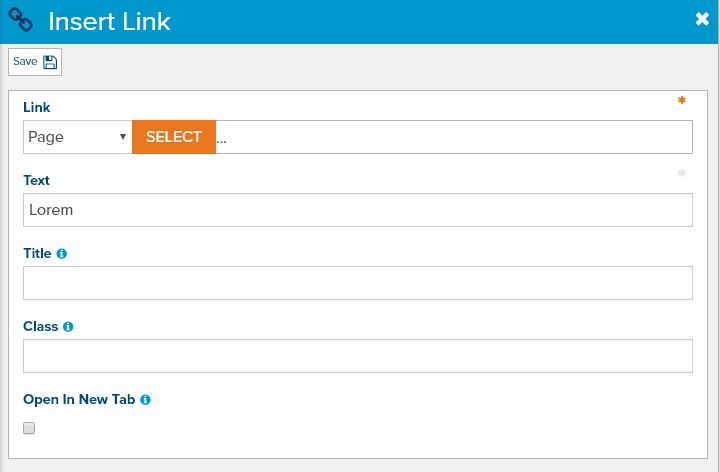Click the orange required asterisk for Link
Image resolution: width=720 pixels, height=472 pixels.
click(x=682, y=100)
